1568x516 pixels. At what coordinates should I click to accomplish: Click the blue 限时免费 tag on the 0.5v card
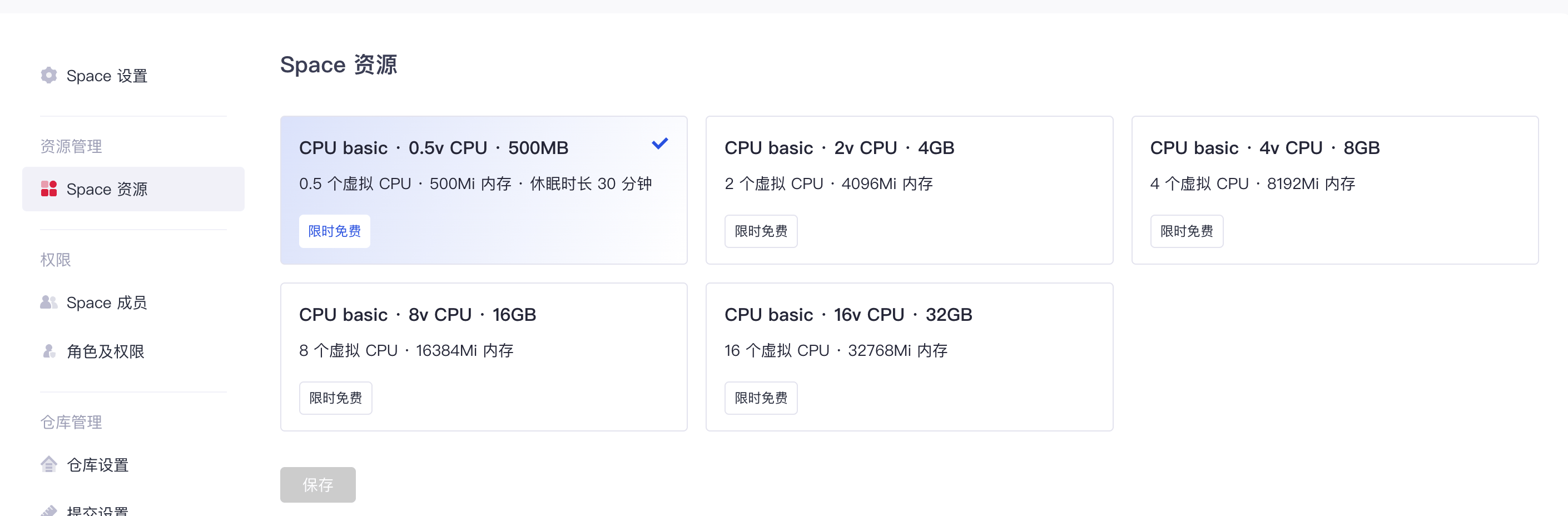pos(334,231)
